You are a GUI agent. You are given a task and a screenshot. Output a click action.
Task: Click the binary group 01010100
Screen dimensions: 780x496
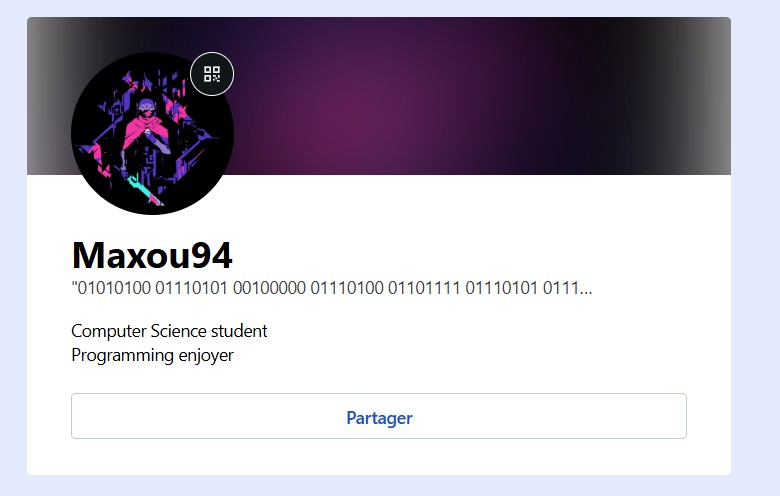(114, 288)
